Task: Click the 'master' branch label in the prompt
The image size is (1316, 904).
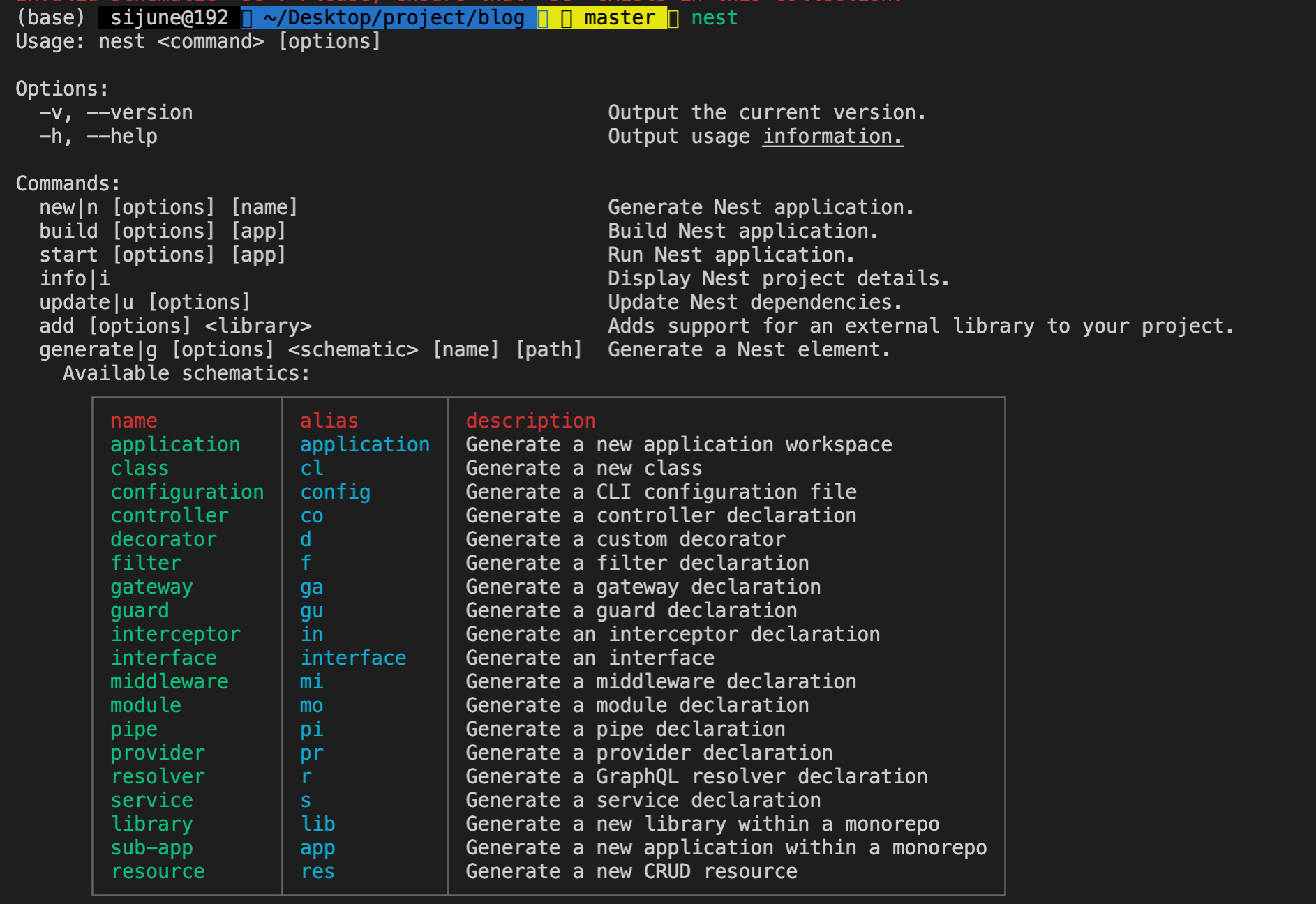Action: (x=620, y=17)
